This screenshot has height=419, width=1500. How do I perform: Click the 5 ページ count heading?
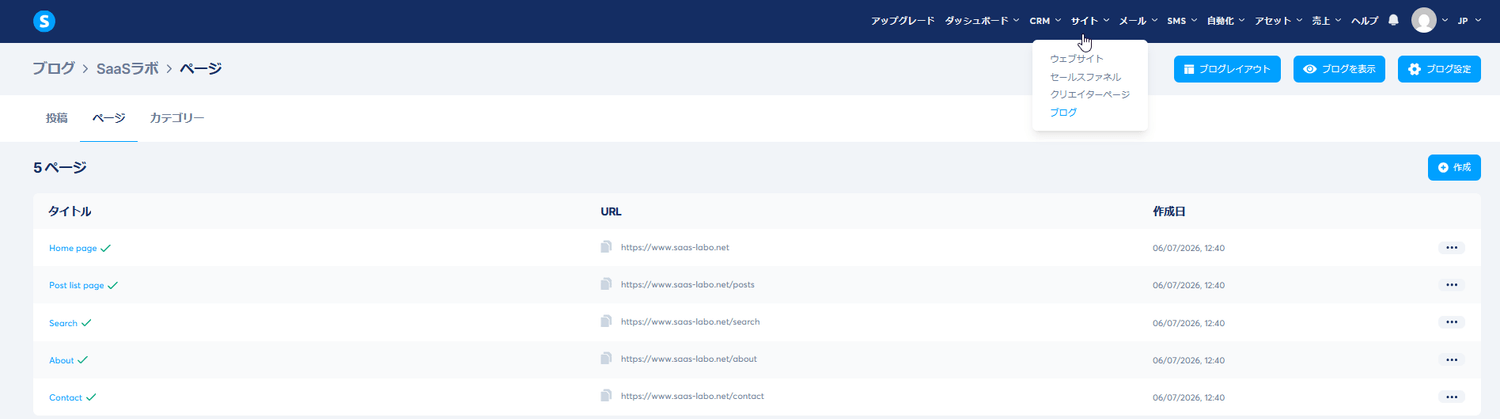pos(60,167)
